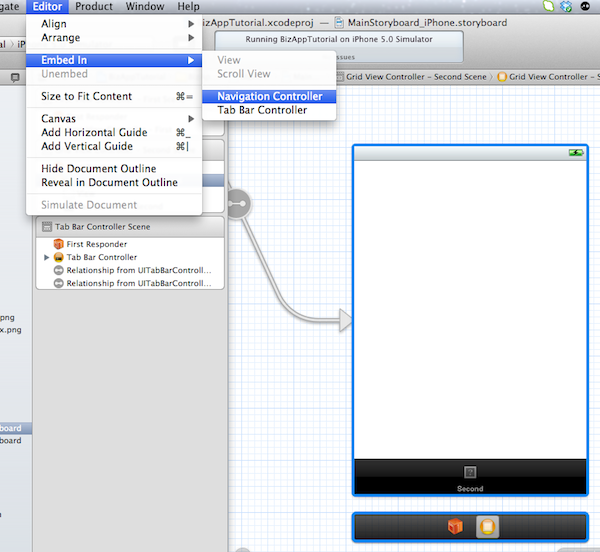Click the Grid View Controller breadcrumb with yellow icon

pos(548,77)
